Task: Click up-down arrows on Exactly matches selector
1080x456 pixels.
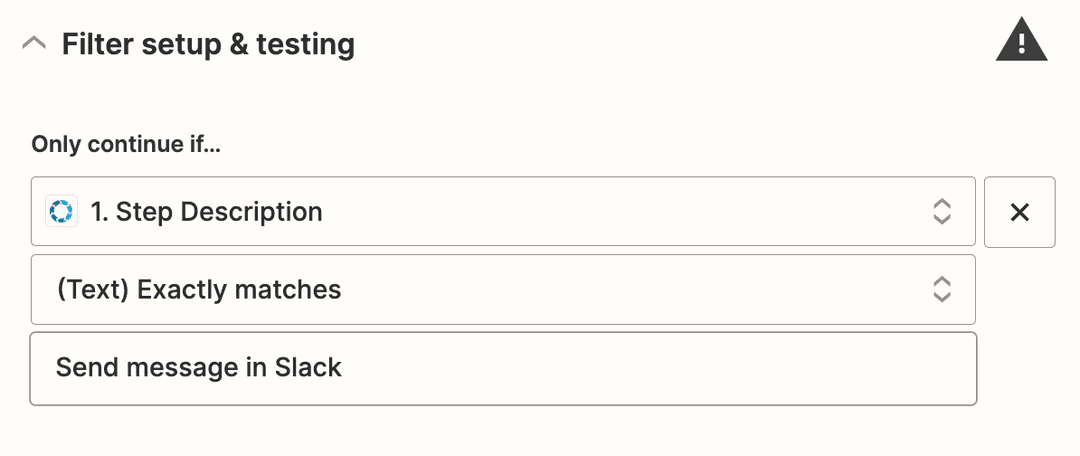Action: [x=941, y=290]
